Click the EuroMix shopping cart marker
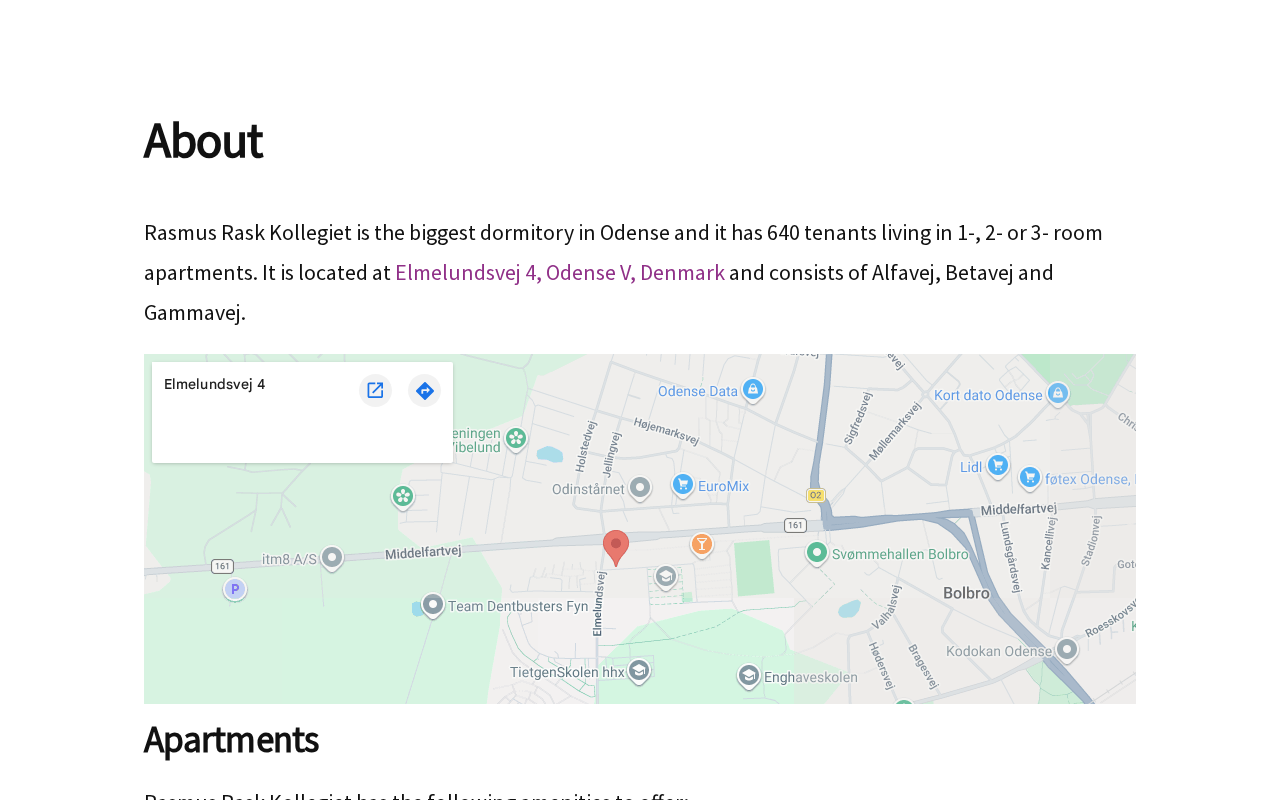Screen dimensions: 1280x800 pyautogui.click(x=683, y=485)
